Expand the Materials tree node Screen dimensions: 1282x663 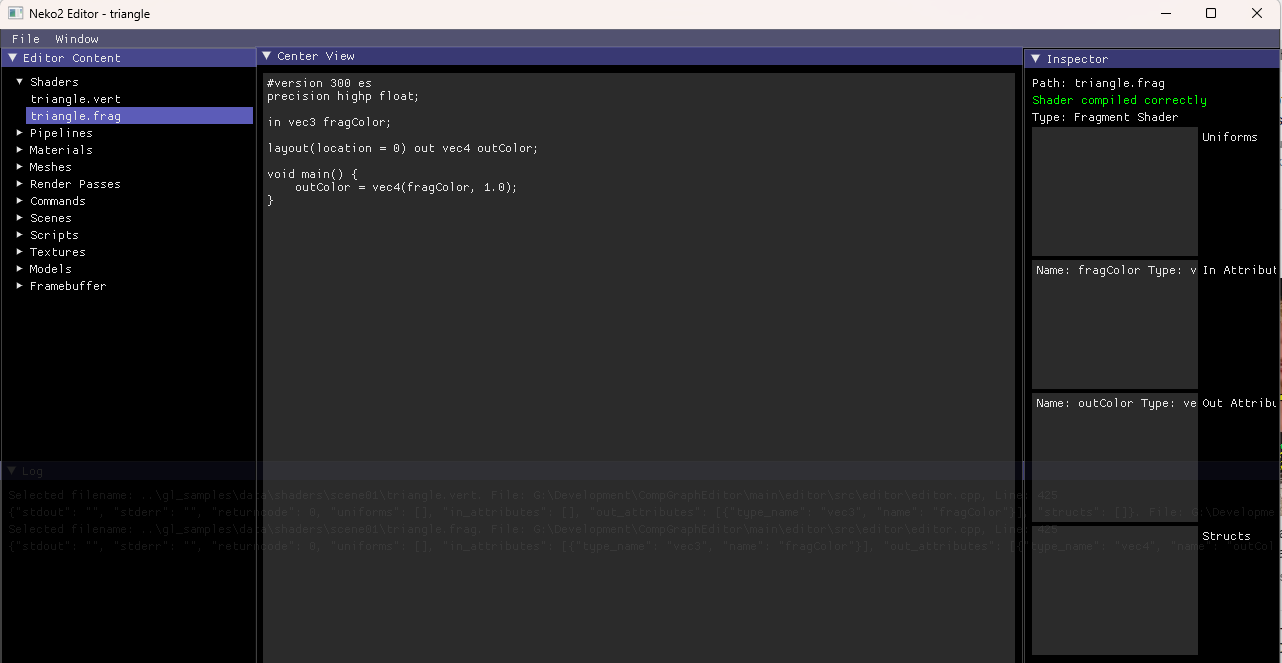[x=20, y=150]
